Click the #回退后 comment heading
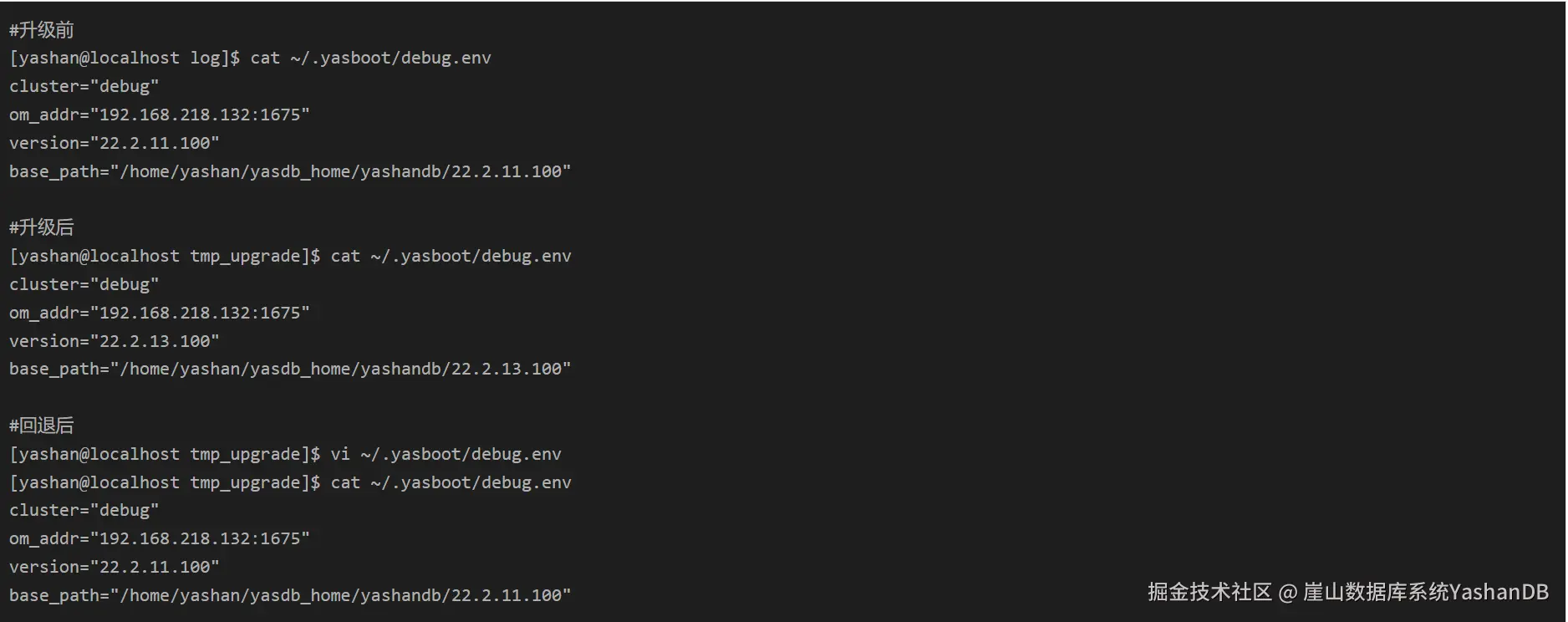 point(42,426)
